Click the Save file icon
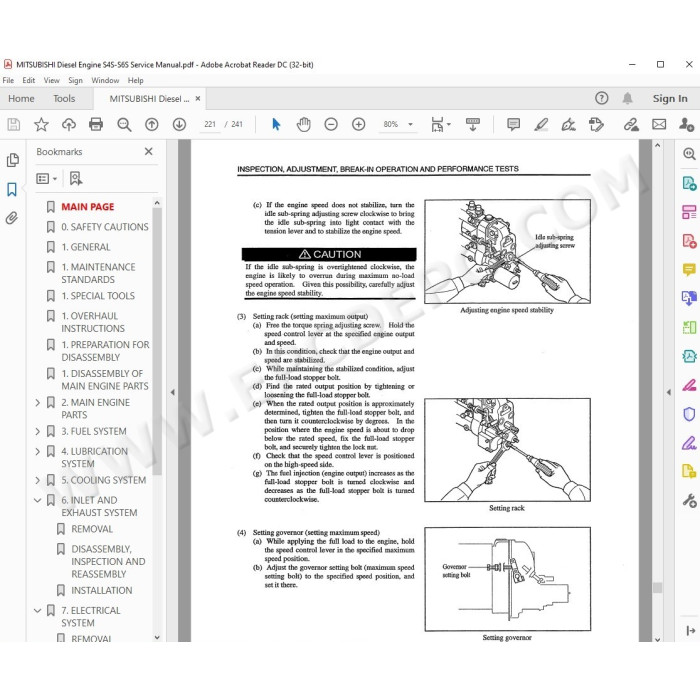 [x=13, y=124]
